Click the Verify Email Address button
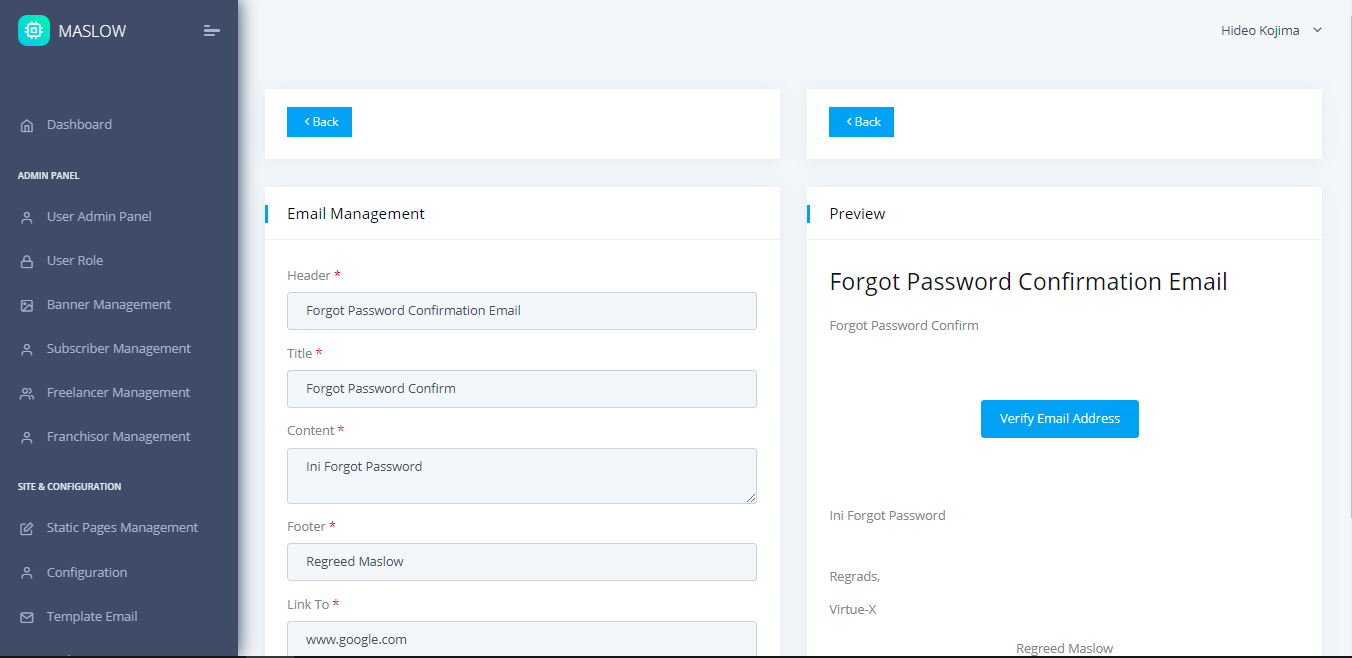Viewport: 1352px width, 658px height. 1059,419
